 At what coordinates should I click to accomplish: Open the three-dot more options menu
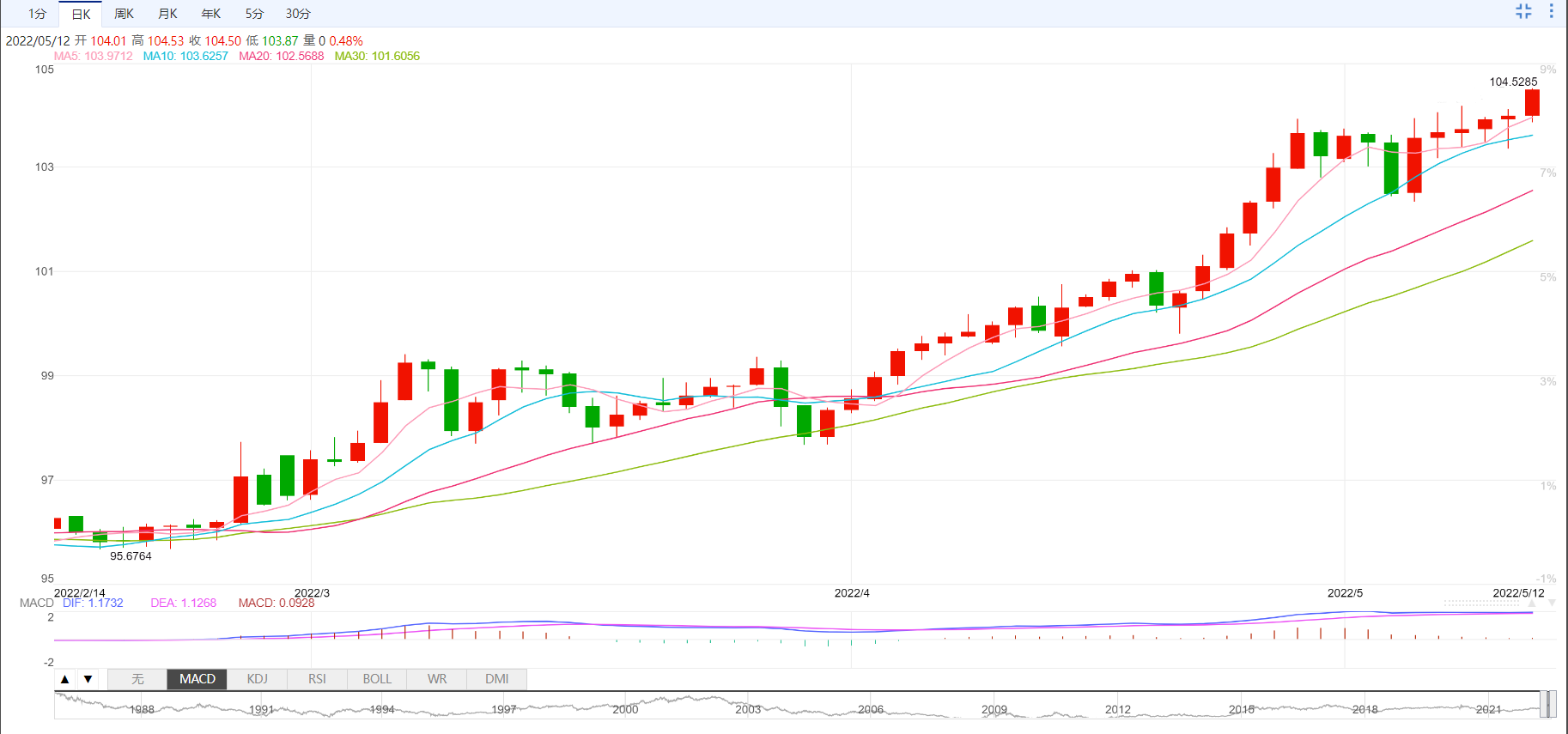click(1551, 11)
